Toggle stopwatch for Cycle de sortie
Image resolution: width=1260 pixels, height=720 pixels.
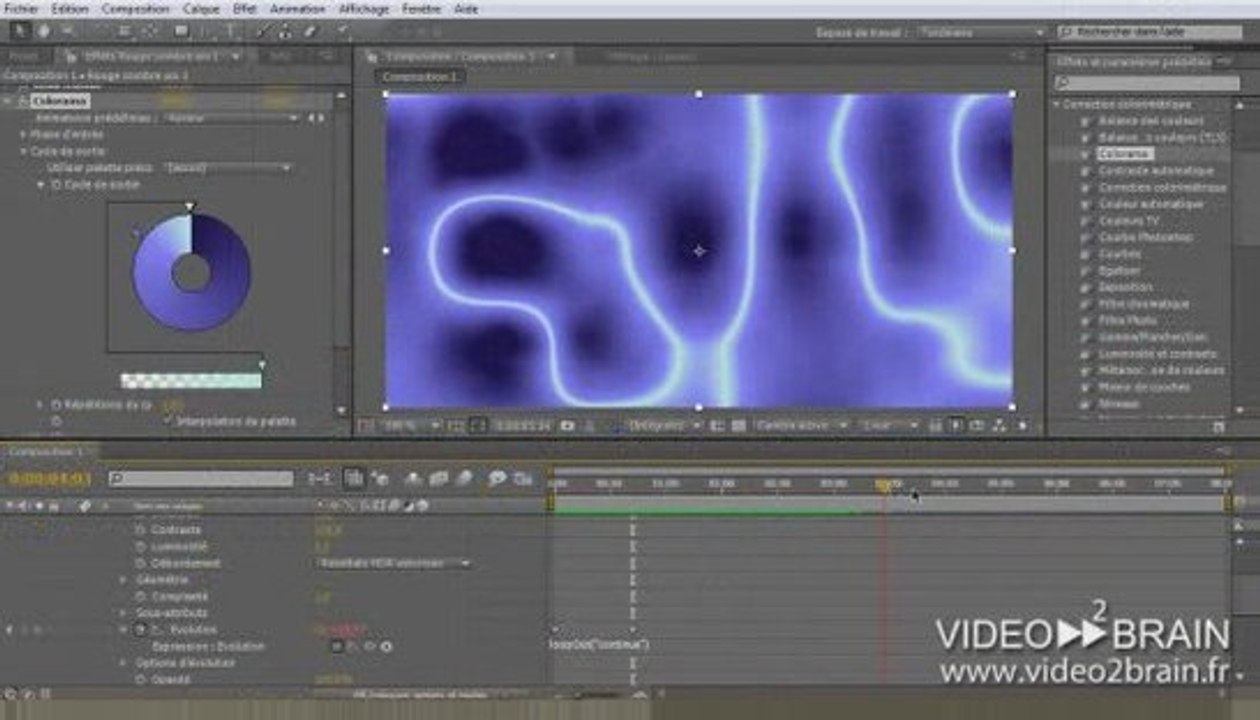point(56,185)
